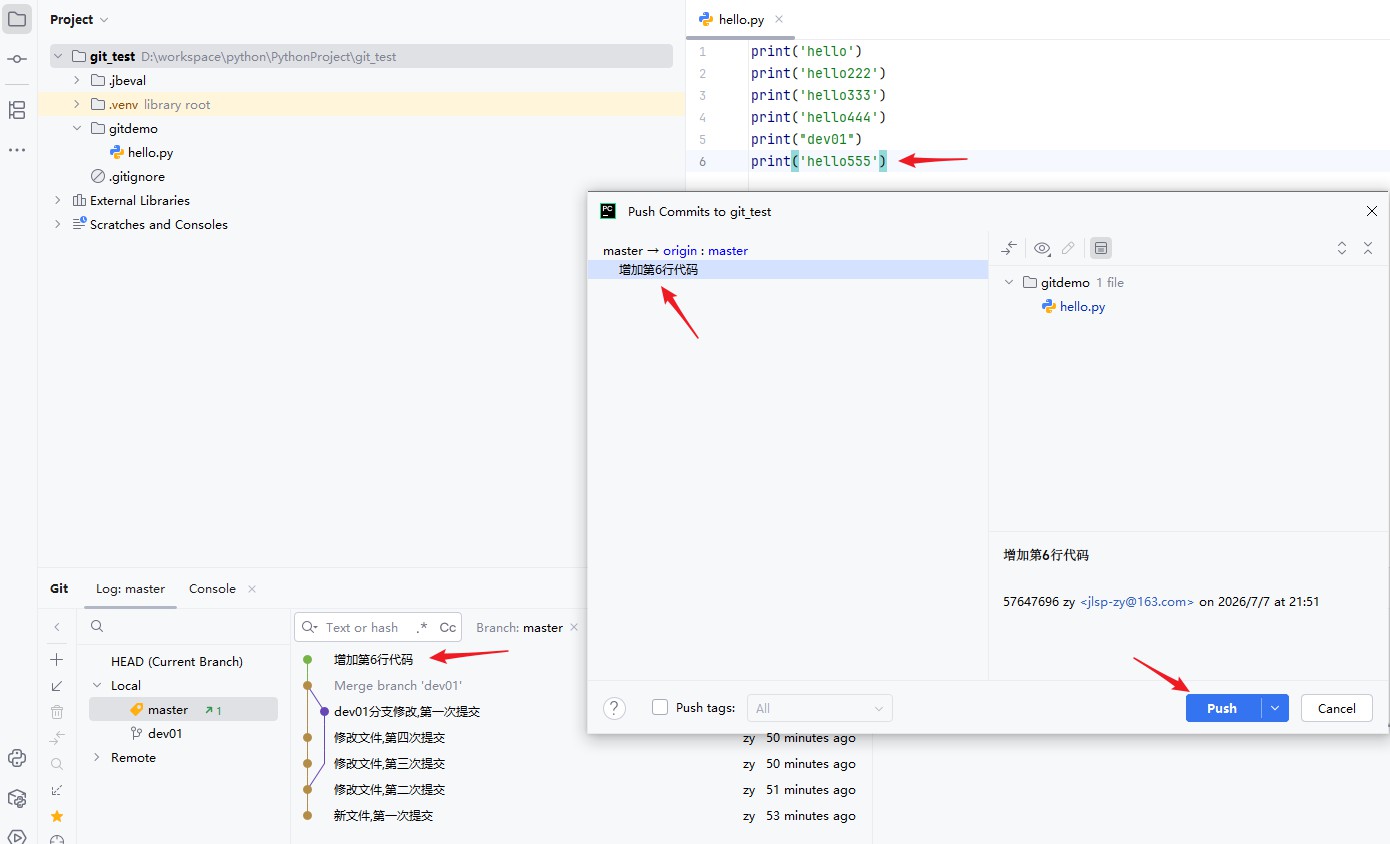Click show diff arrows icon in push dialog
This screenshot has width=1390, height=844.
[1010, 248]
